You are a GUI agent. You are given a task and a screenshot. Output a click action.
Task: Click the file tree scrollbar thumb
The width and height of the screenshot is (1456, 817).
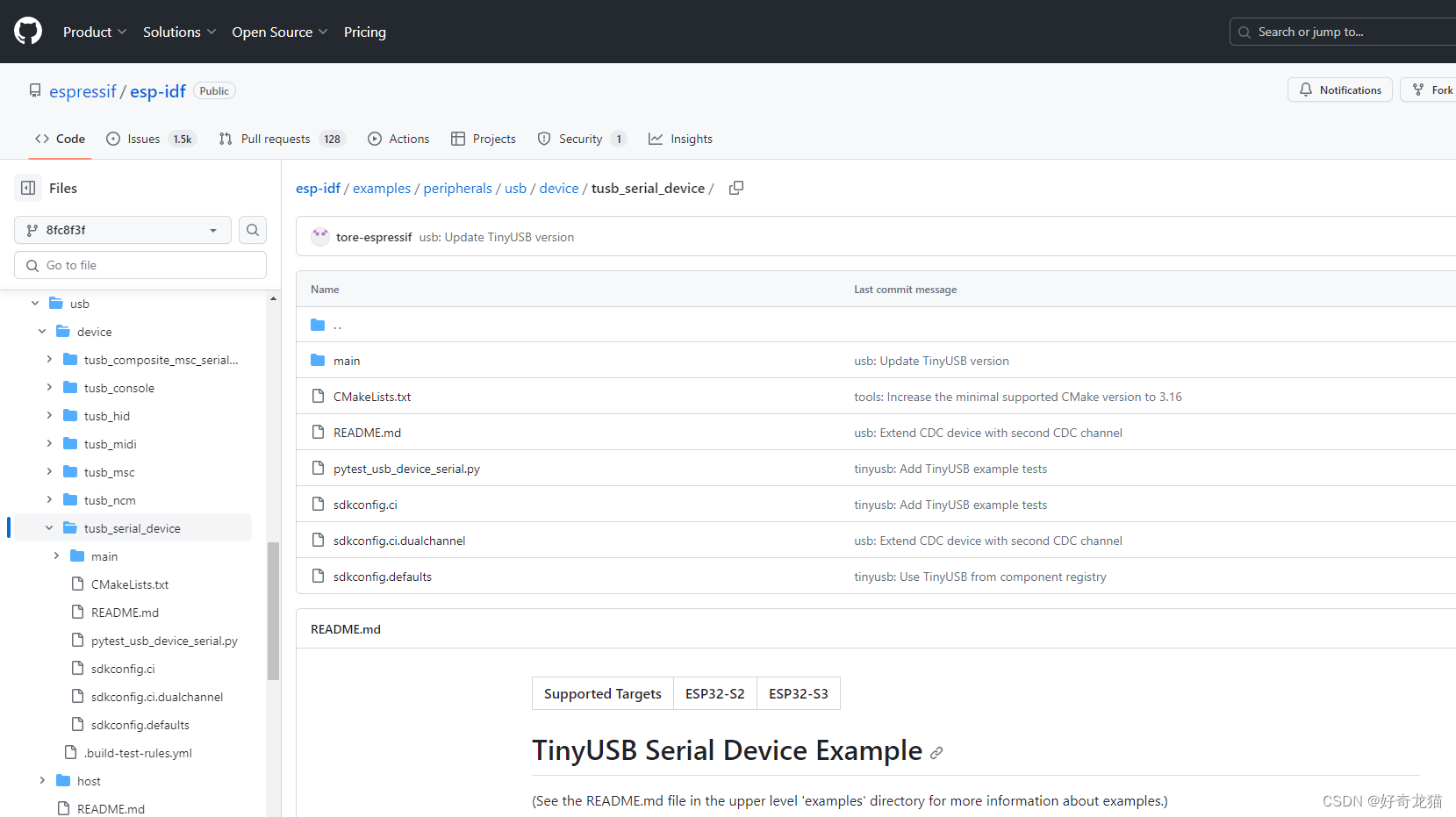[x=274, y=611]
